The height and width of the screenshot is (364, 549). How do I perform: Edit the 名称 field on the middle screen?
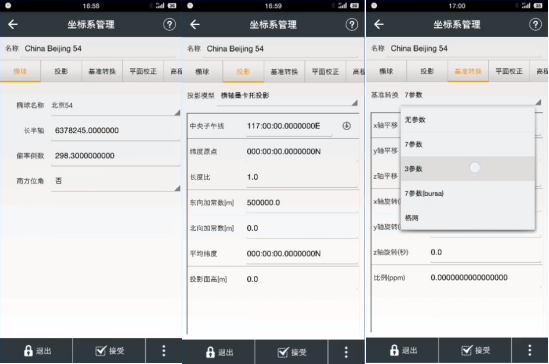[x=280, y=49]
